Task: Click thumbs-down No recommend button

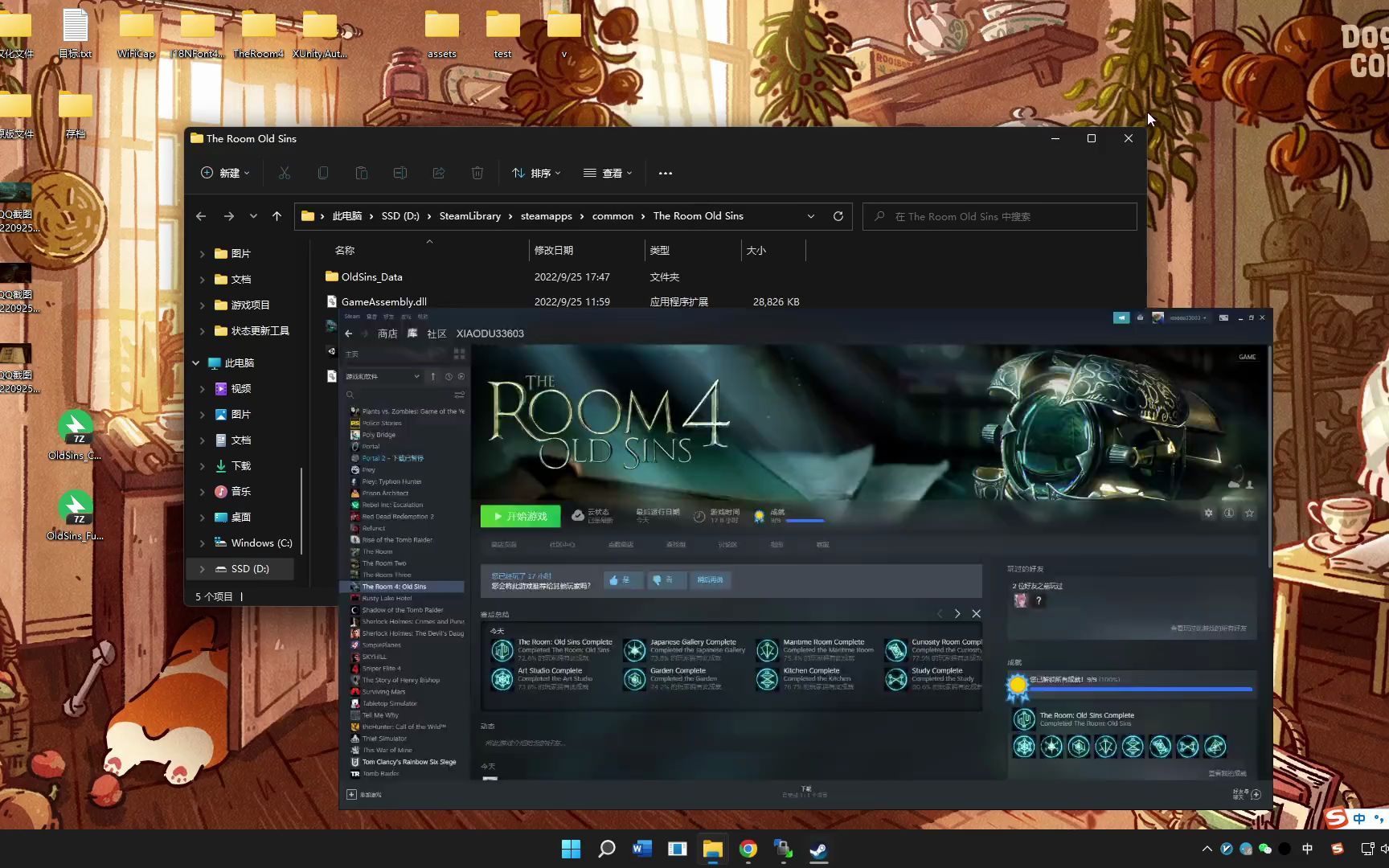Action: (x=666, y=579)
